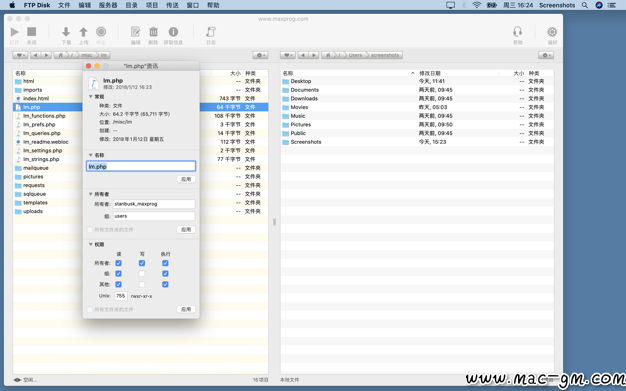Click the home icon in the local path bar

click(328, 55)
